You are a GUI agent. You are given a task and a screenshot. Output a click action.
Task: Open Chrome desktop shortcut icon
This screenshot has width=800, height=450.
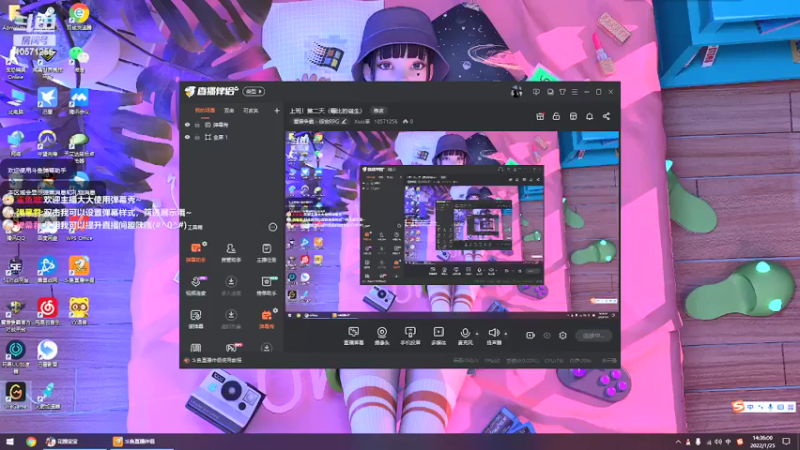[79, 17]
